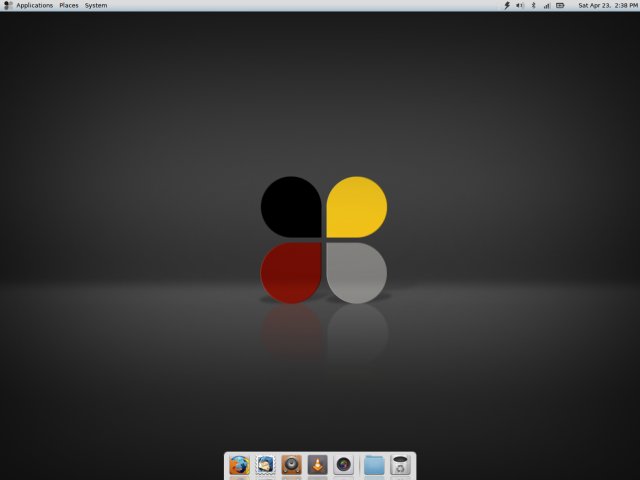The height and width of the screenshot is (480, 640).
Task: Open the Places menu
Action: [x=69, y=5]
